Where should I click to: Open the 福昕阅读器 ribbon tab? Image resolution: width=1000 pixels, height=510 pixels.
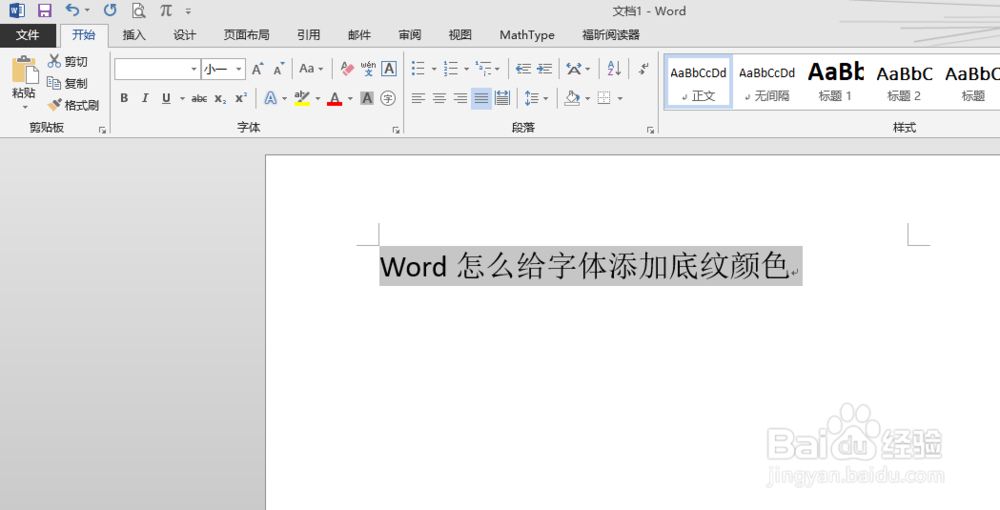(x=610, y=35)
